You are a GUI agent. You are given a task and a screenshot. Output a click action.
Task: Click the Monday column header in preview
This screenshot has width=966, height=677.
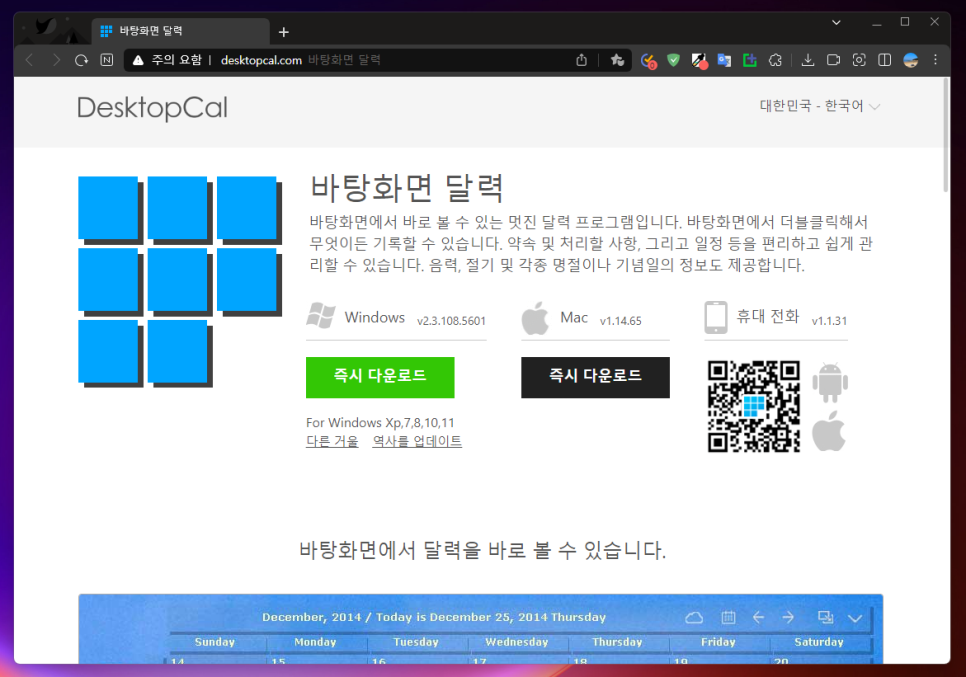(x=315, y=642)
